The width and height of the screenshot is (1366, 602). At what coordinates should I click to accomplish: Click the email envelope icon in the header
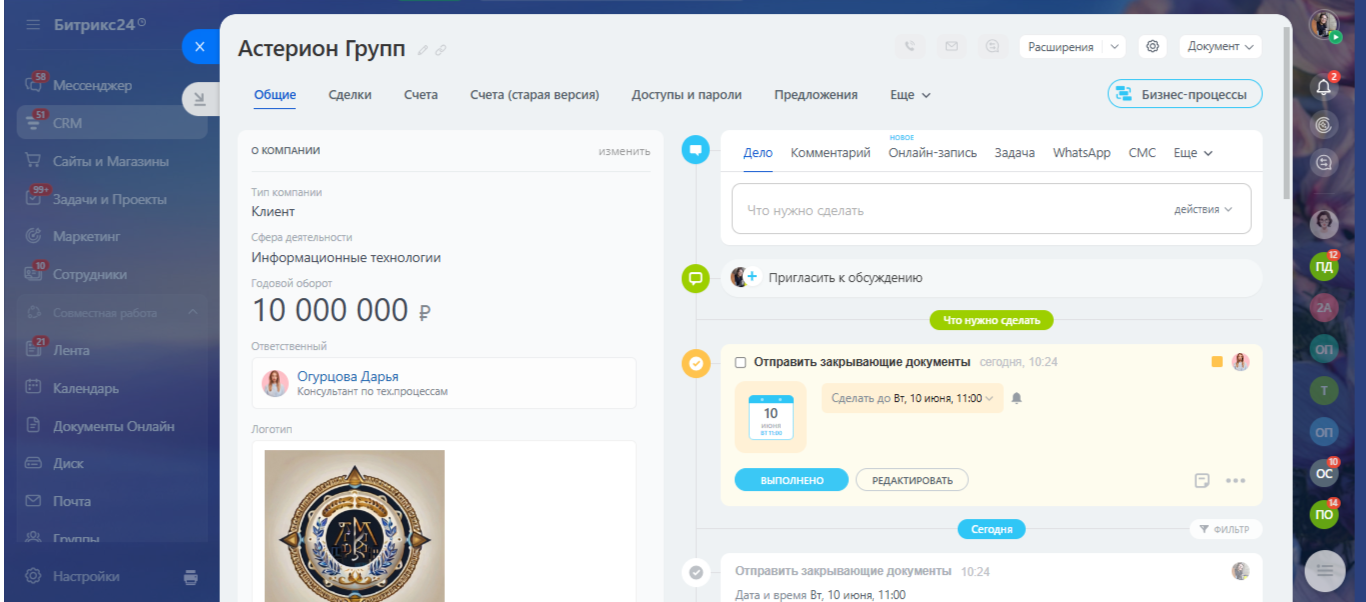click(x=951, y=46)
